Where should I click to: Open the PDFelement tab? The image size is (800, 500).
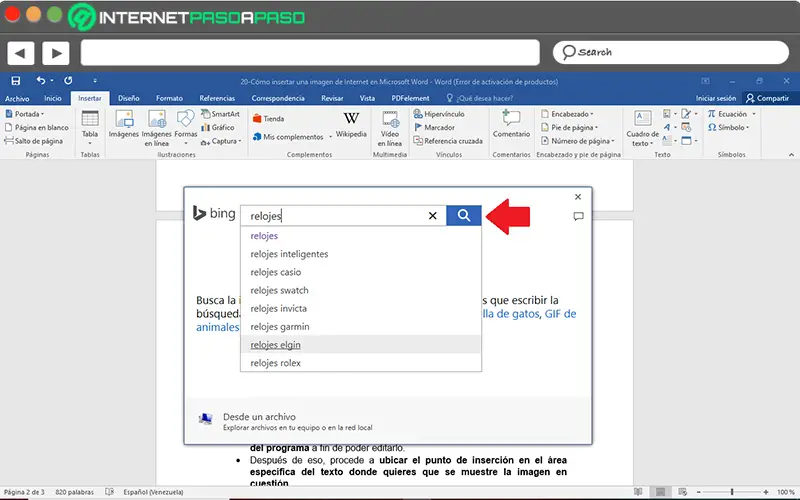[x=410, y=98]
